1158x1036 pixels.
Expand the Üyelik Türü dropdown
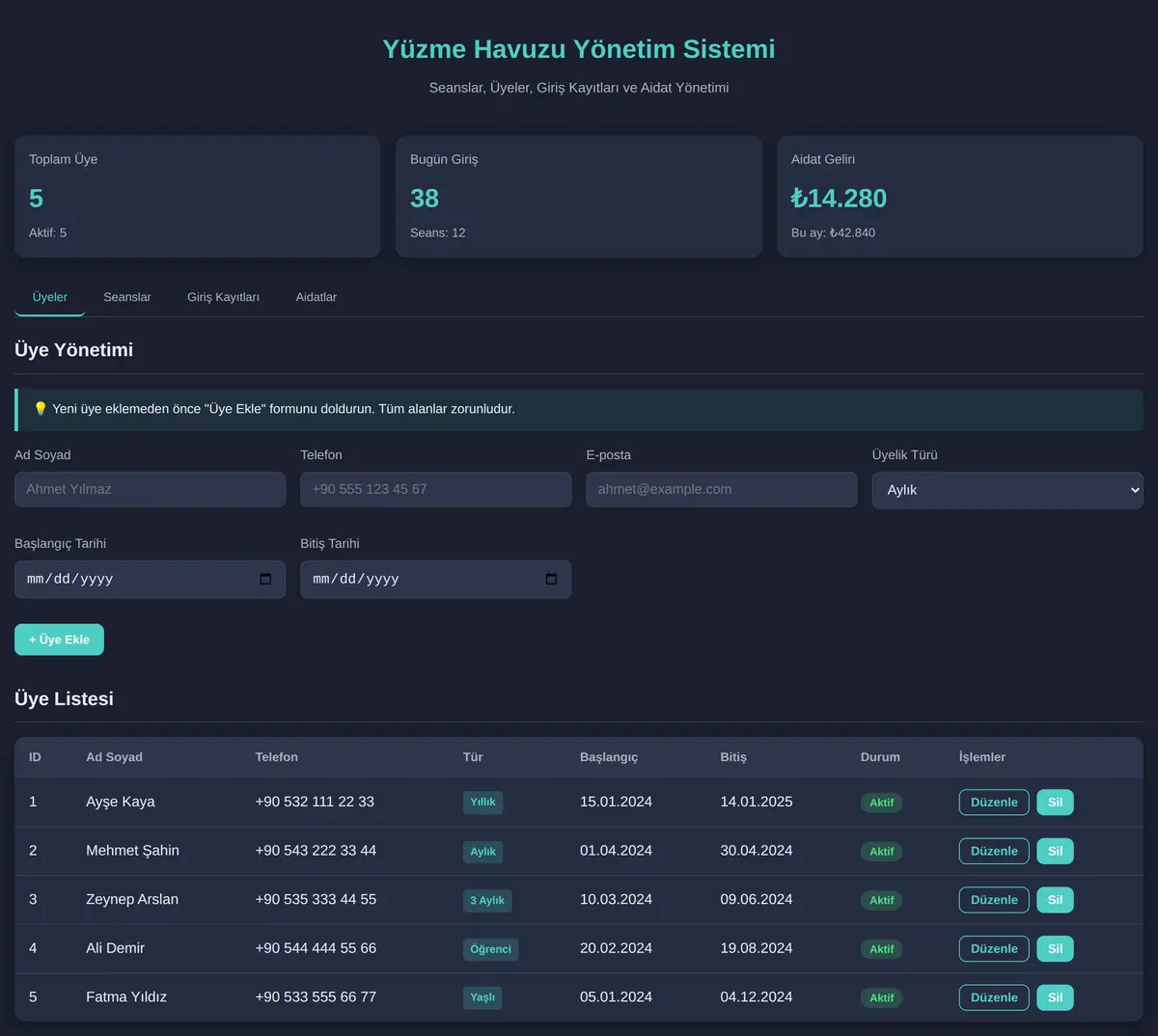click(x=1007, y=490)
